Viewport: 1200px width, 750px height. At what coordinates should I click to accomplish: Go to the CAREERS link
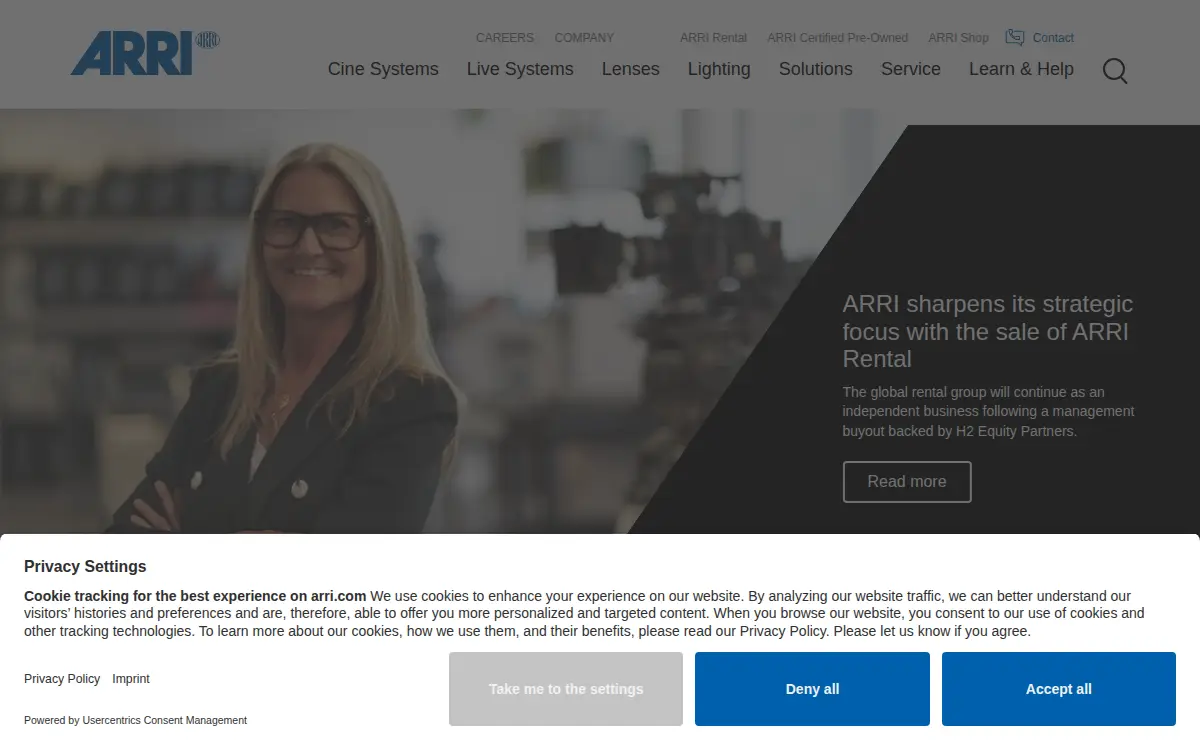[x=505, y=38]
